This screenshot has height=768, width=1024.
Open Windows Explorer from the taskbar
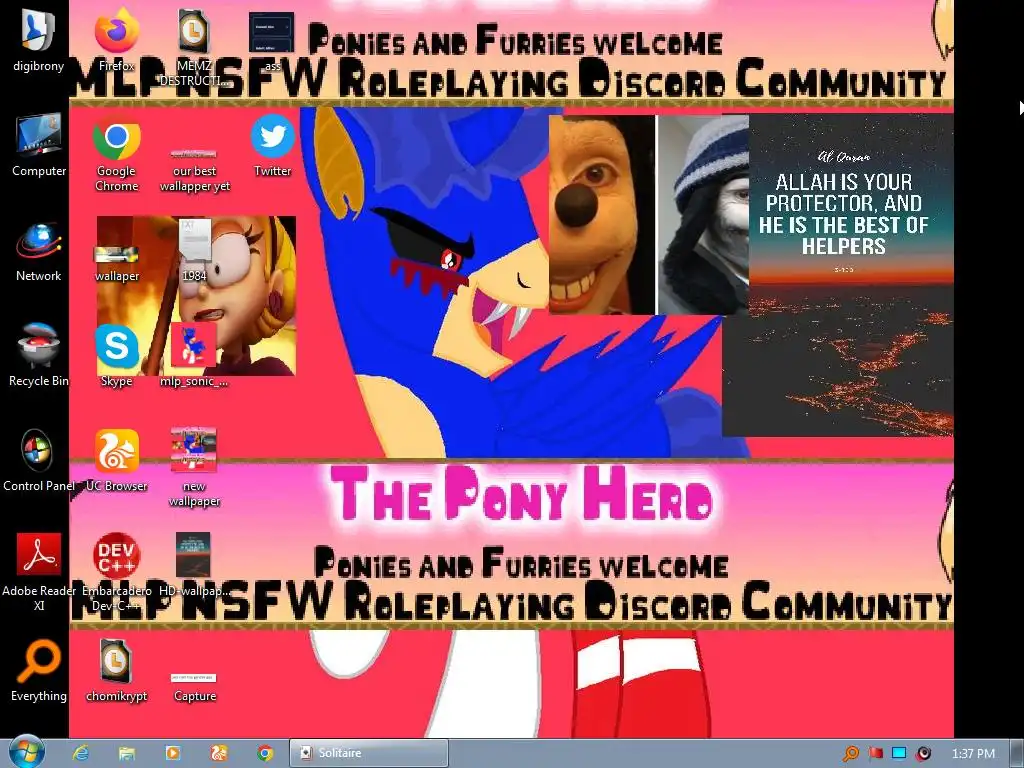pyautogui.click(x=127, y=753)
